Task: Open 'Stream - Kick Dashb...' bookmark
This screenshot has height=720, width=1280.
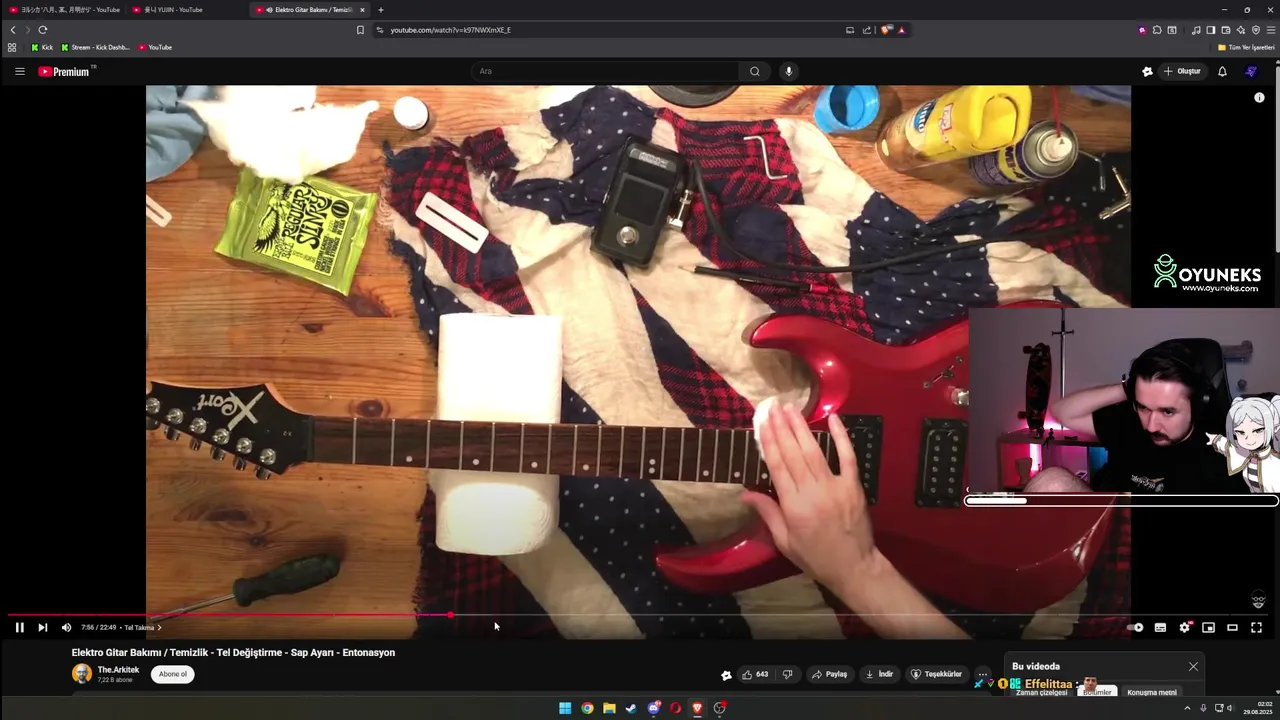Action: 95,47
